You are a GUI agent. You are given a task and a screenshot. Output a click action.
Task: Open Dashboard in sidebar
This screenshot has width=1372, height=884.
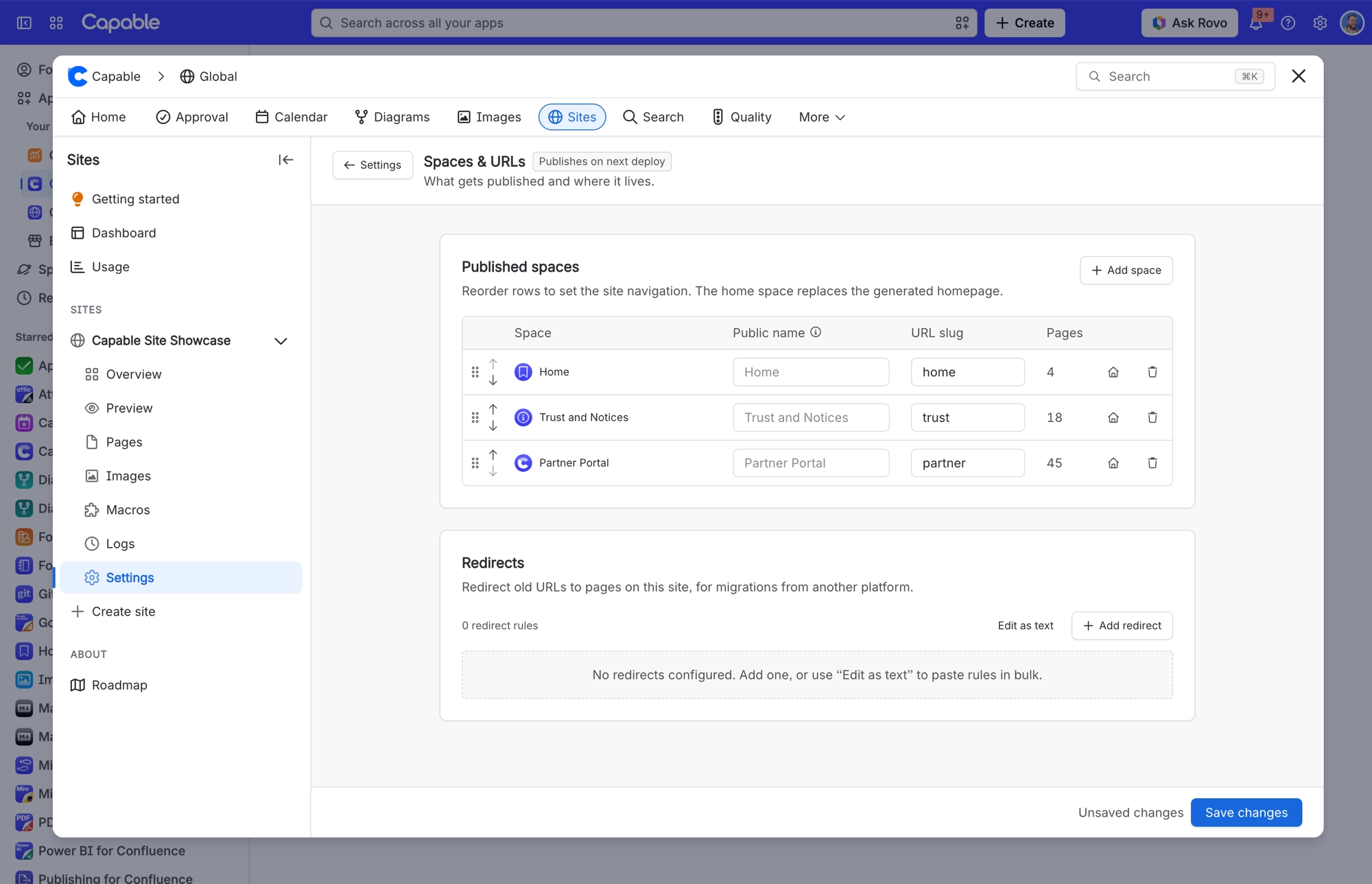[181, 233]
